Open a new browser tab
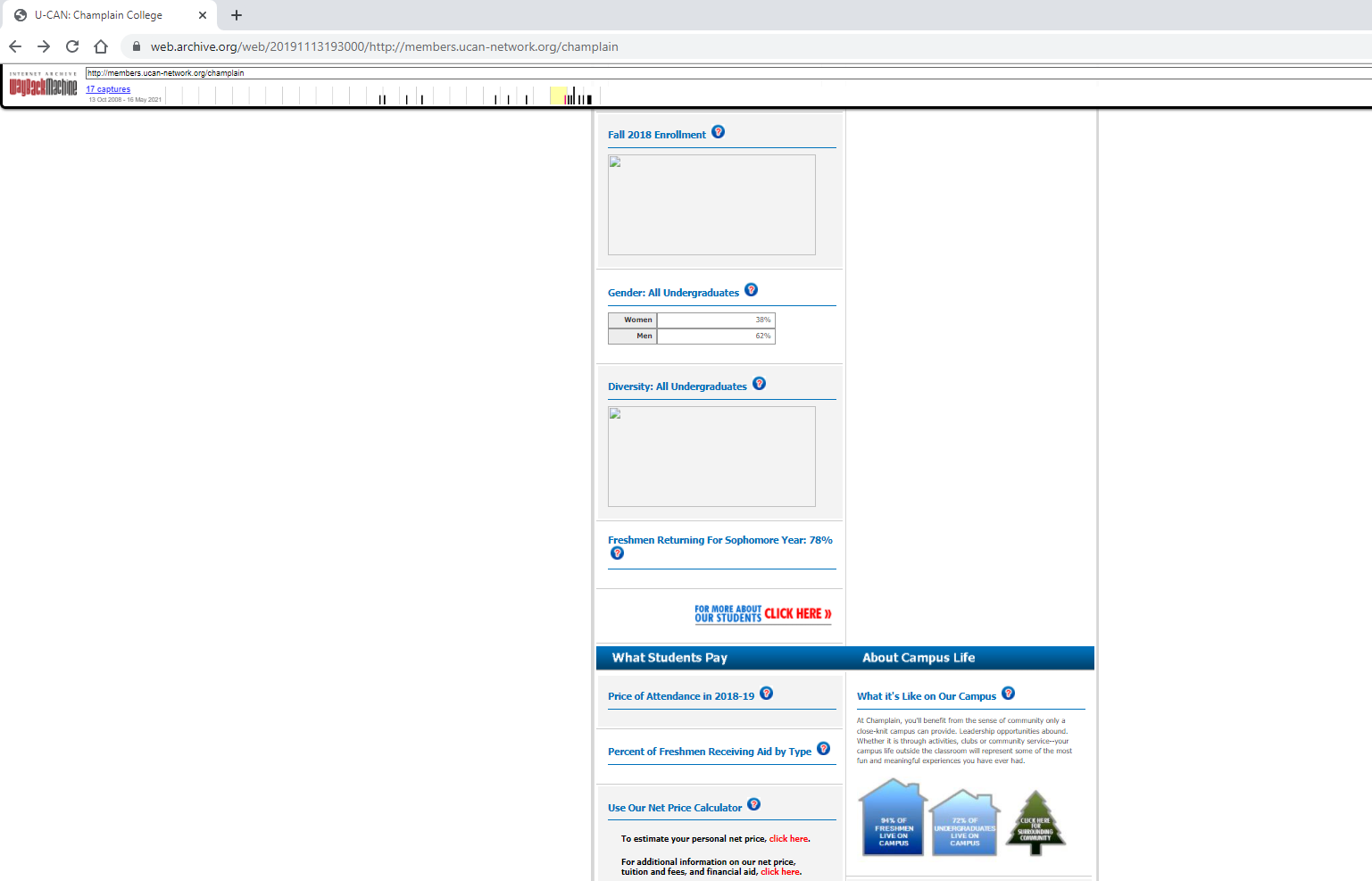This screenshot has height=881, width=1372. [237, 15]
